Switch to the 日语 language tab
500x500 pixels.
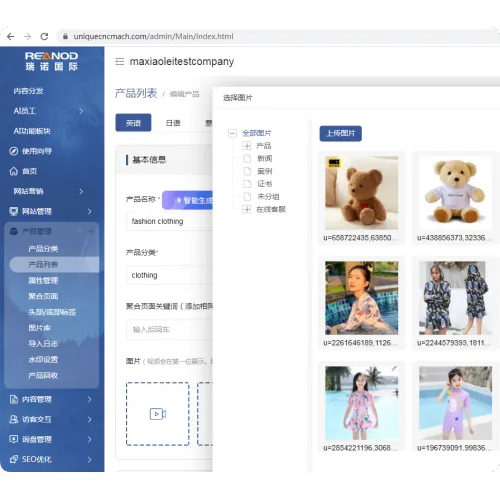click(x=173, y=123)
